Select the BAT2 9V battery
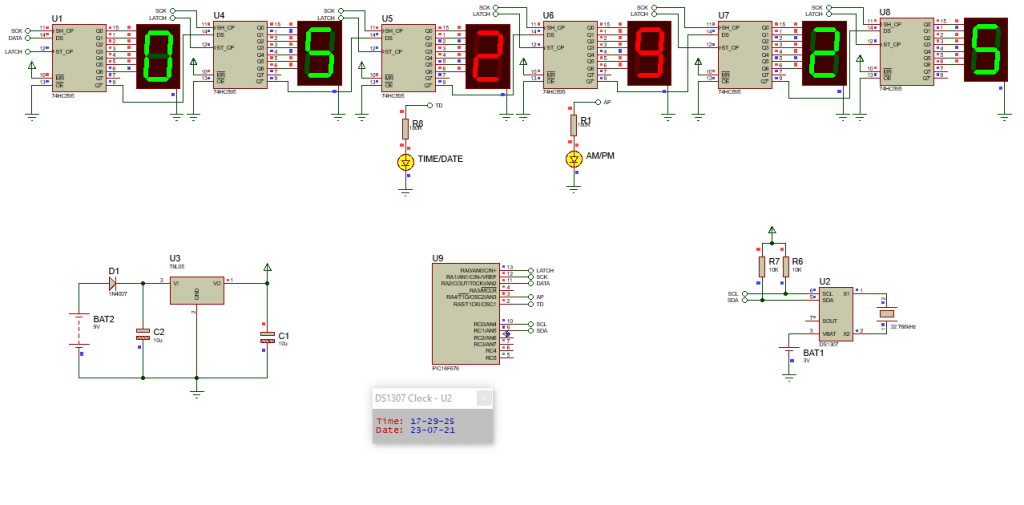This screenshot has width=1024, height=505. (78, 331)
